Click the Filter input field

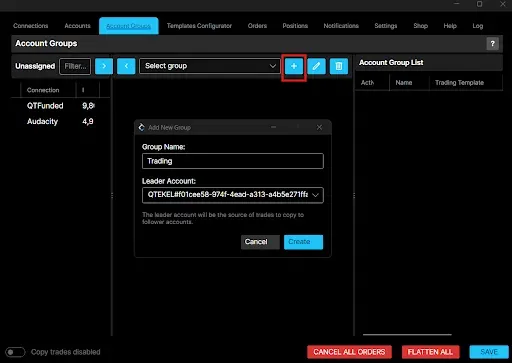coord(75,66)
